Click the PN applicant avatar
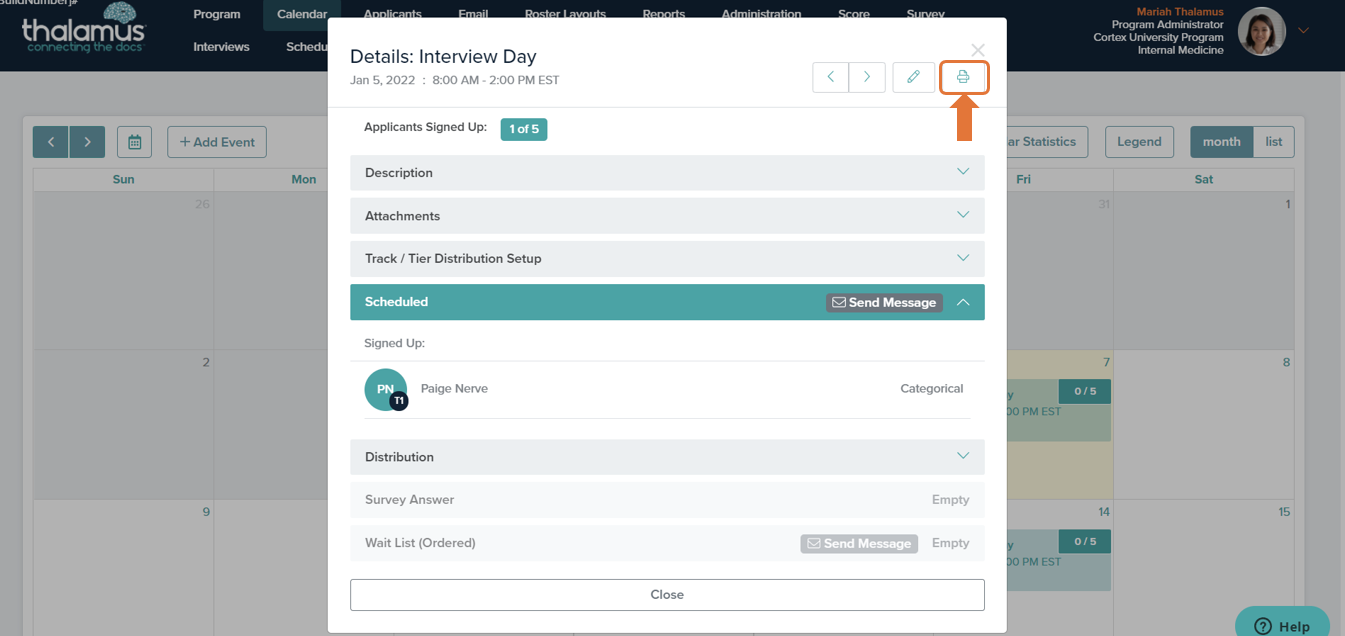The height and width of the screenshot is (636, 1345). (x=386, y=390)
